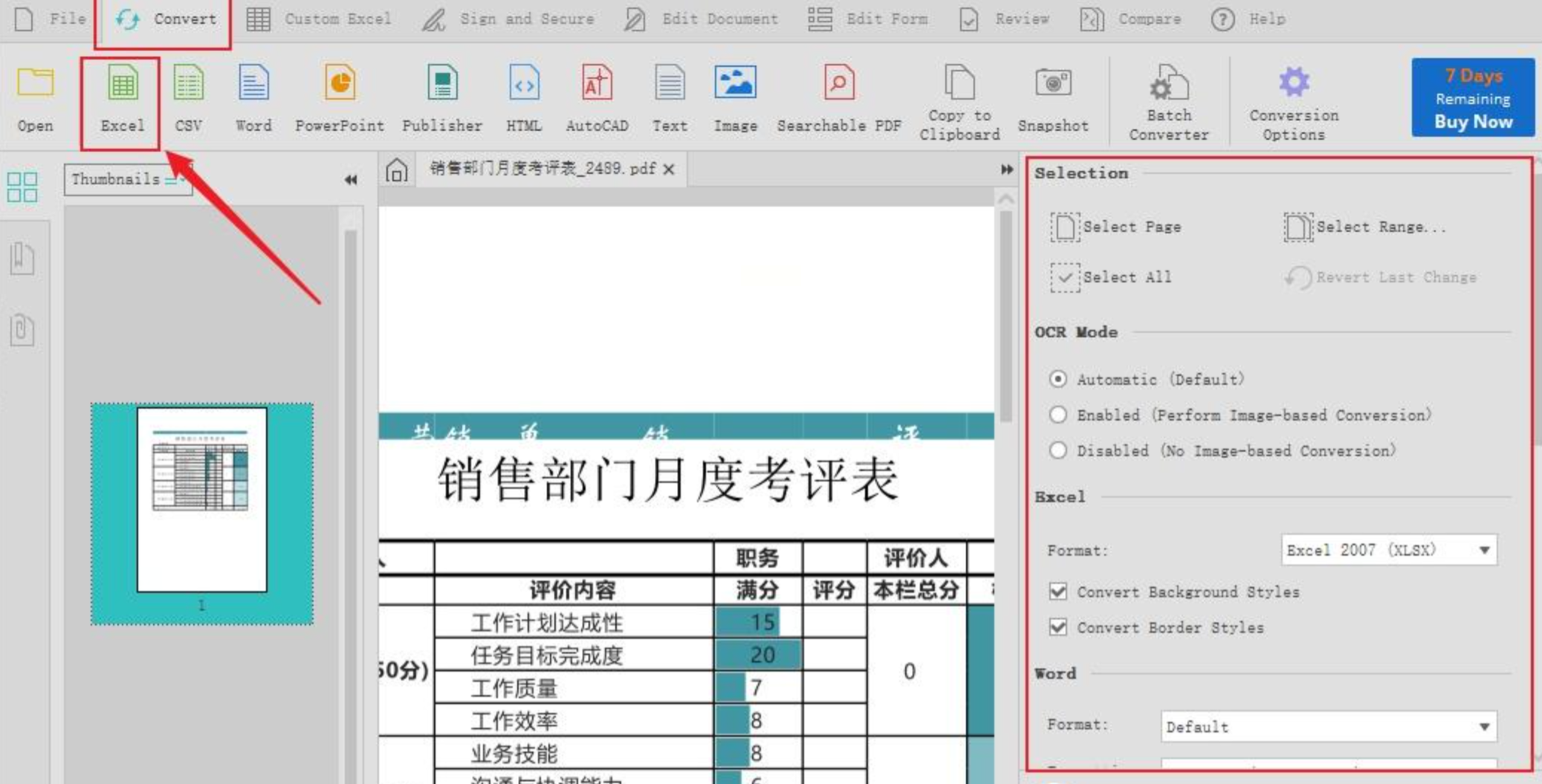The height and width of the screenshot is (784, 1542).
Task: Use Copy to Clipboard tool
Action: 959,103
